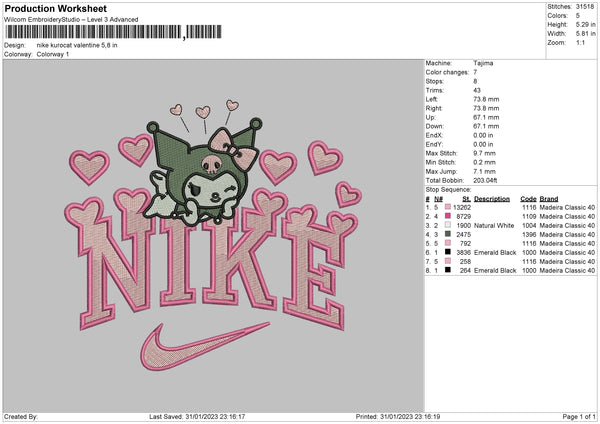Screen dimensions: 600x424
Task: Click the 'Stop Sequence:' heading
Action: click(448, 190)
